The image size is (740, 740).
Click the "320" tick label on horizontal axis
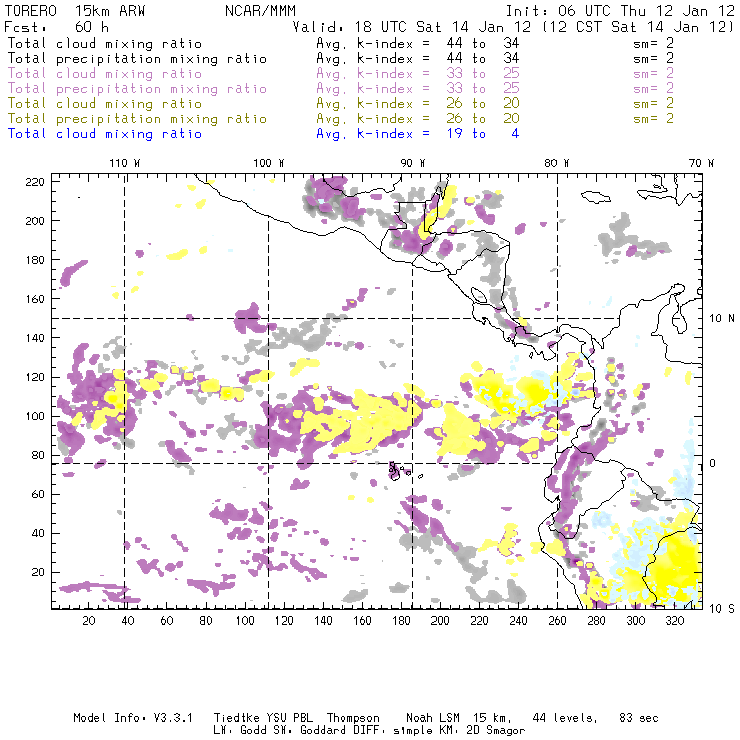675,621
